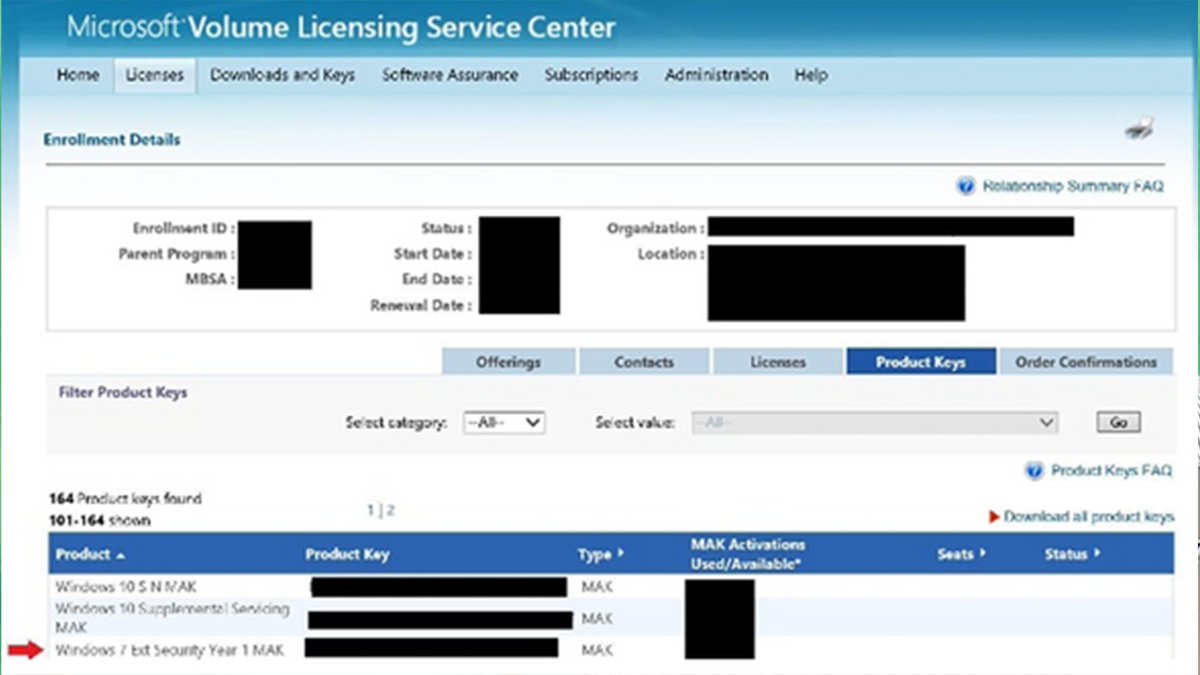1200x675 pixels.
Task: Click MAK Activations Used/Available column header
Action: (x=747, y=554)
